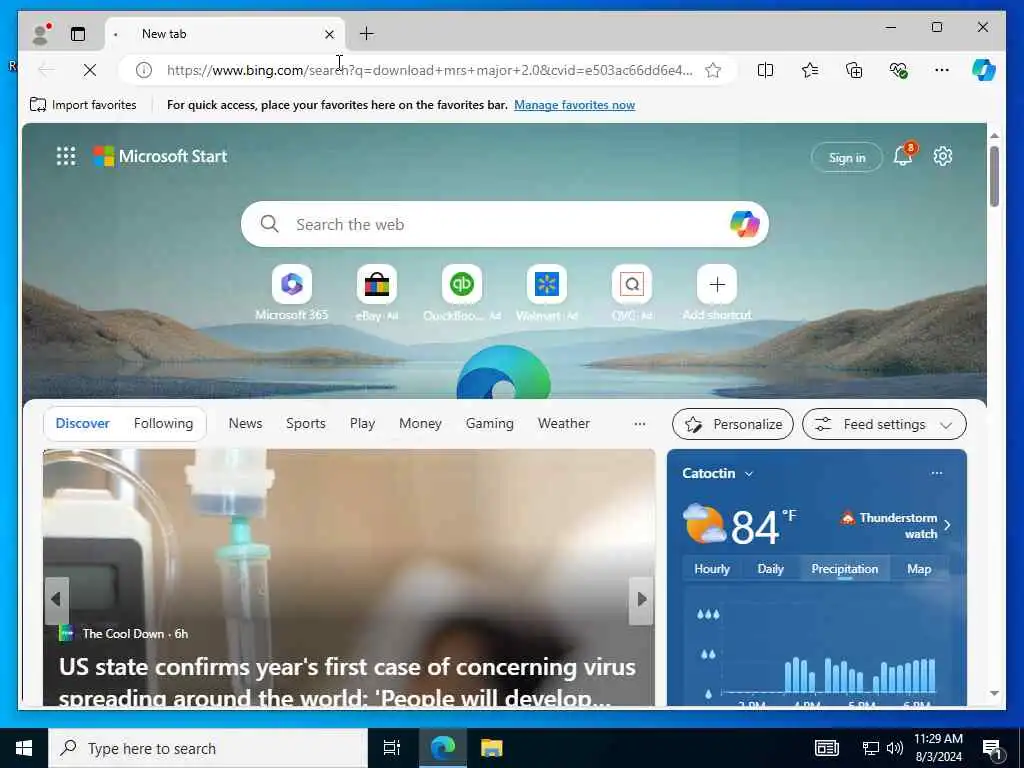Open the Money feed tab
1024x768 pixels.
pos(421,423)
